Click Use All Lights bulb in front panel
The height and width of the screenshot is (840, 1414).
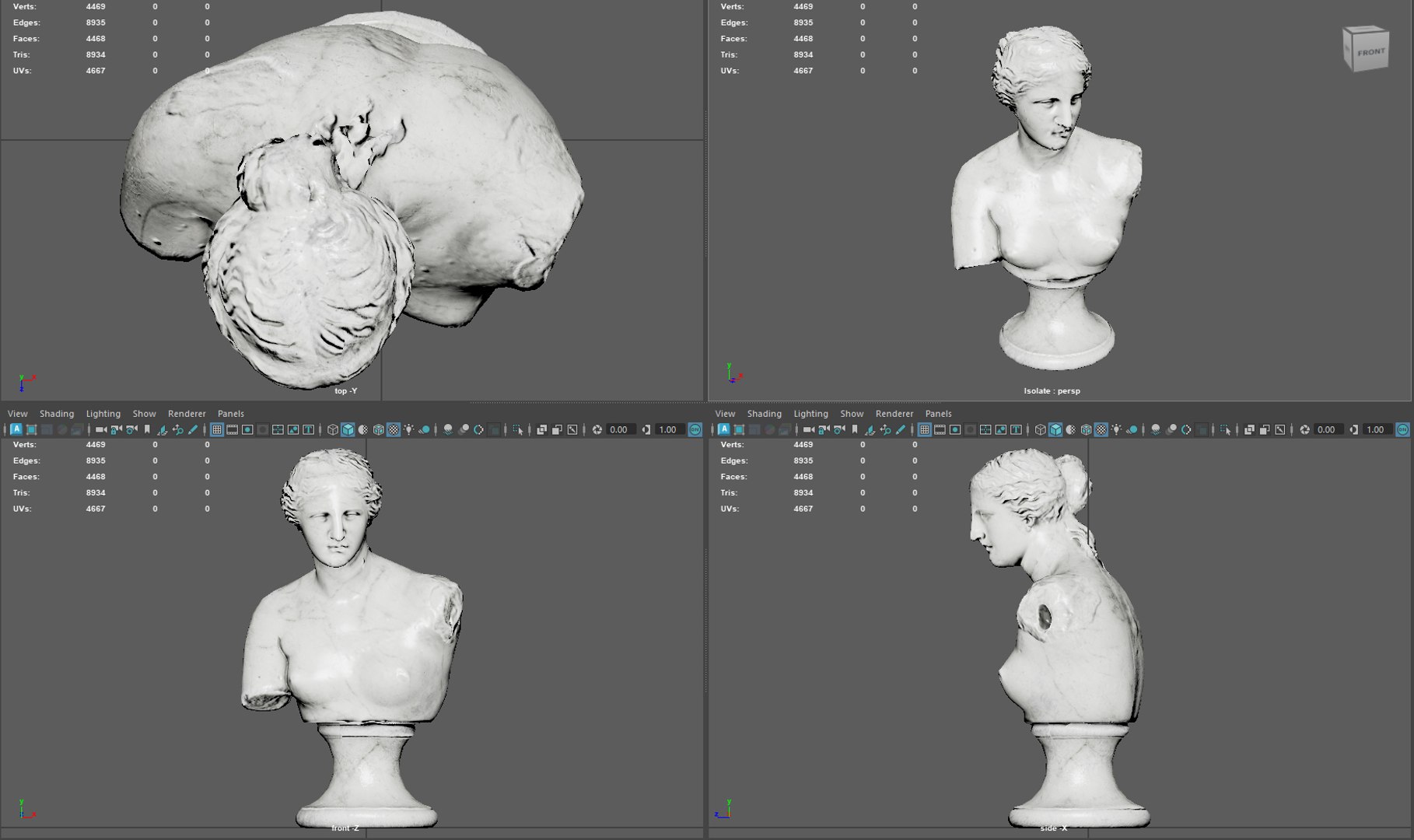408,429
